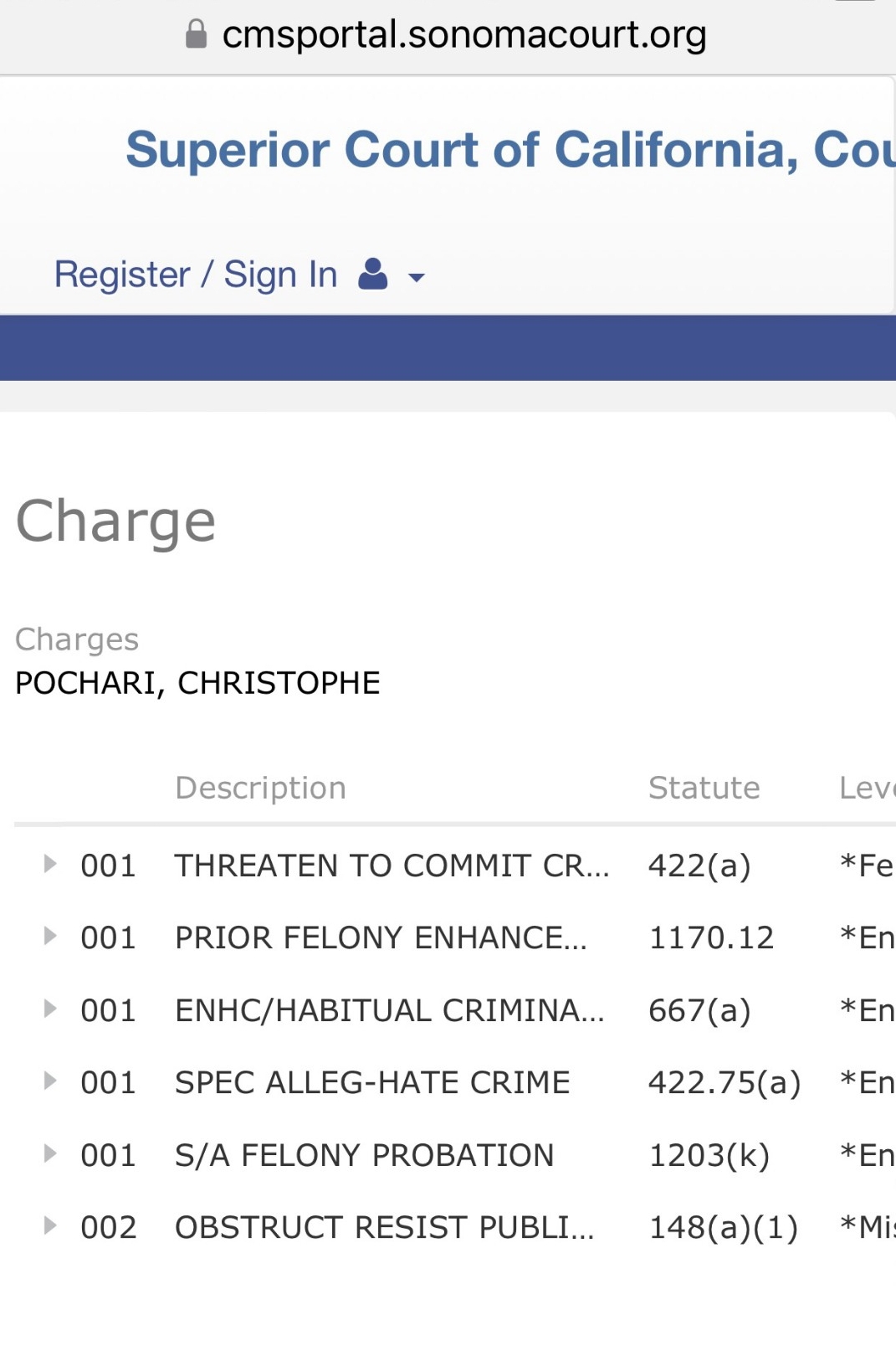Select the 1170.12 statute cell
Image resolution: width=896 pixels, height=1356 pixels.
tap(711, 937)
